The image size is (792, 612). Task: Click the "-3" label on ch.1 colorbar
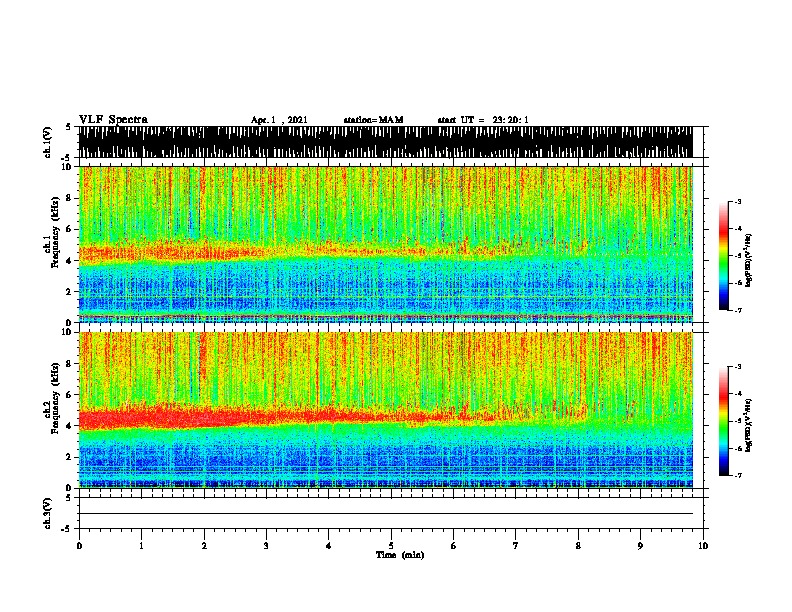click(737, 201)
